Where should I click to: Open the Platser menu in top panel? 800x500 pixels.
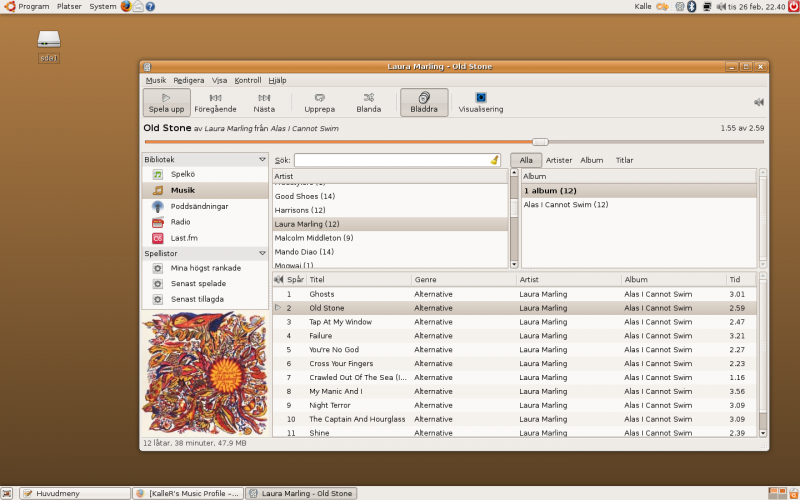(69, 6)
